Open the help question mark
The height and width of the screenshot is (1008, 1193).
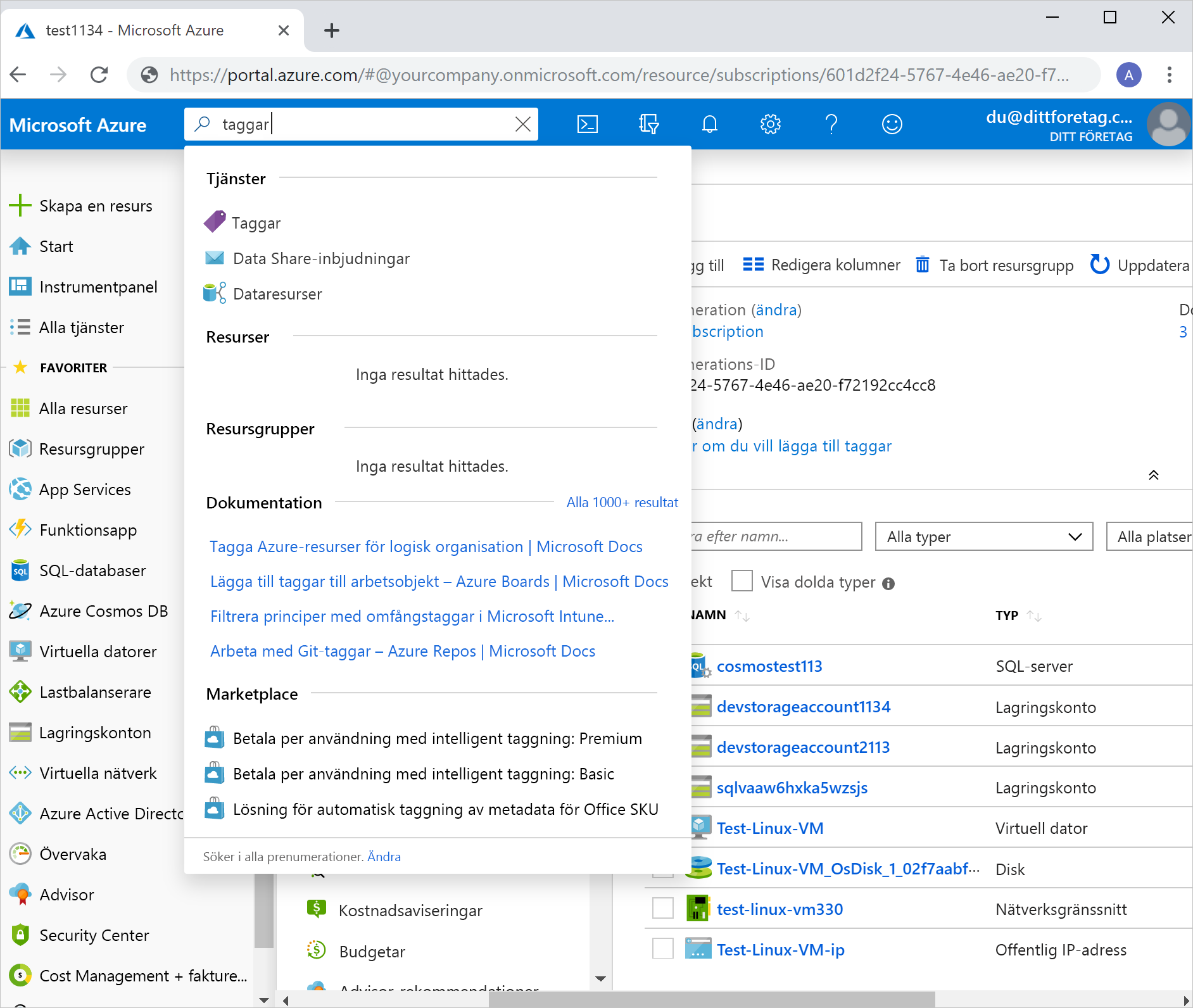831,124
